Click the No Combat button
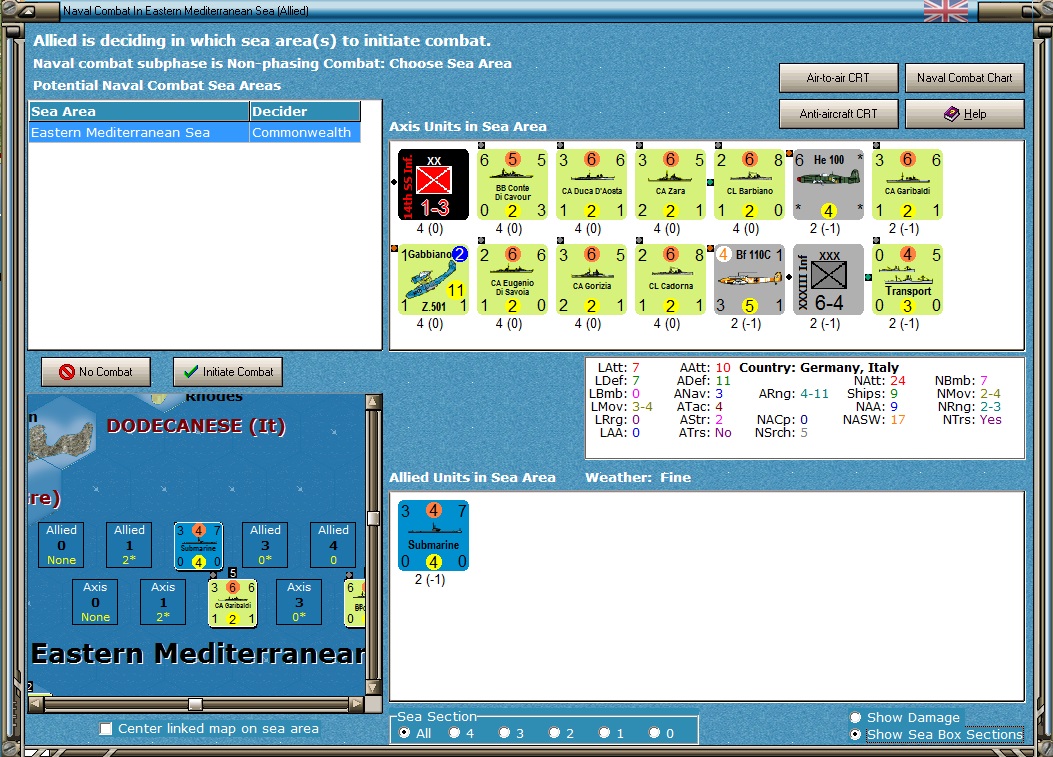Screen dimensions: 1053x757 coord(96,371)
